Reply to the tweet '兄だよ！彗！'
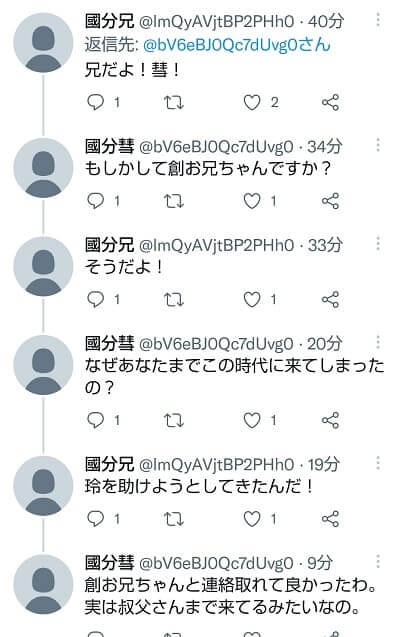This screenshot has width=400, height=637. click(x=96, y=102)
